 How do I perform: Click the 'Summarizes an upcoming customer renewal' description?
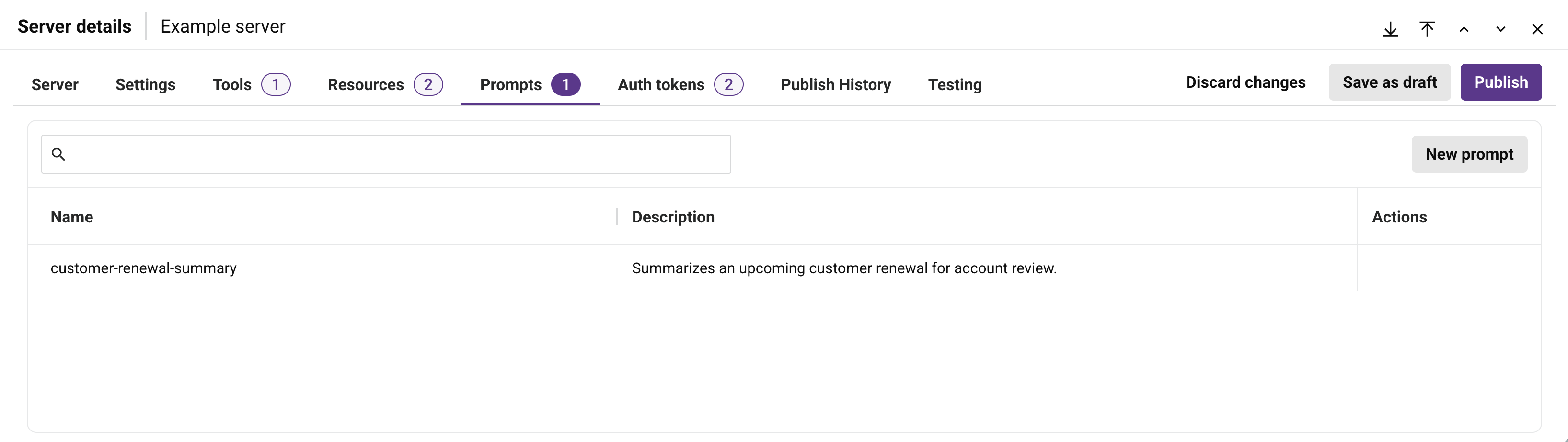844,268
